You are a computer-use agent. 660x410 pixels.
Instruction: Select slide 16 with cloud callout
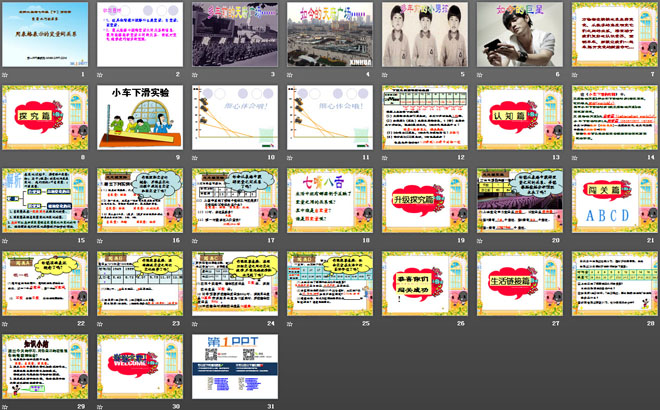(140, 200)
